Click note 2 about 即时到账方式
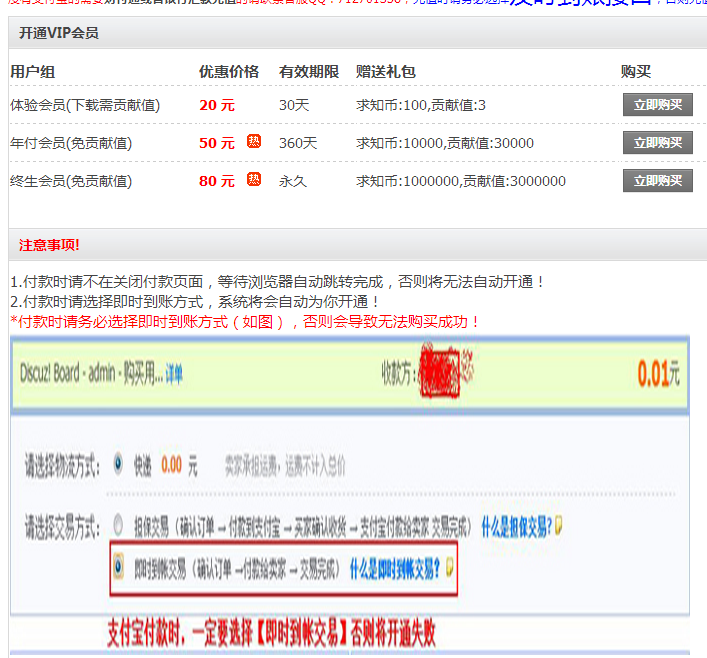This screenshot has height=658, width=707. [x=195, y=301]
